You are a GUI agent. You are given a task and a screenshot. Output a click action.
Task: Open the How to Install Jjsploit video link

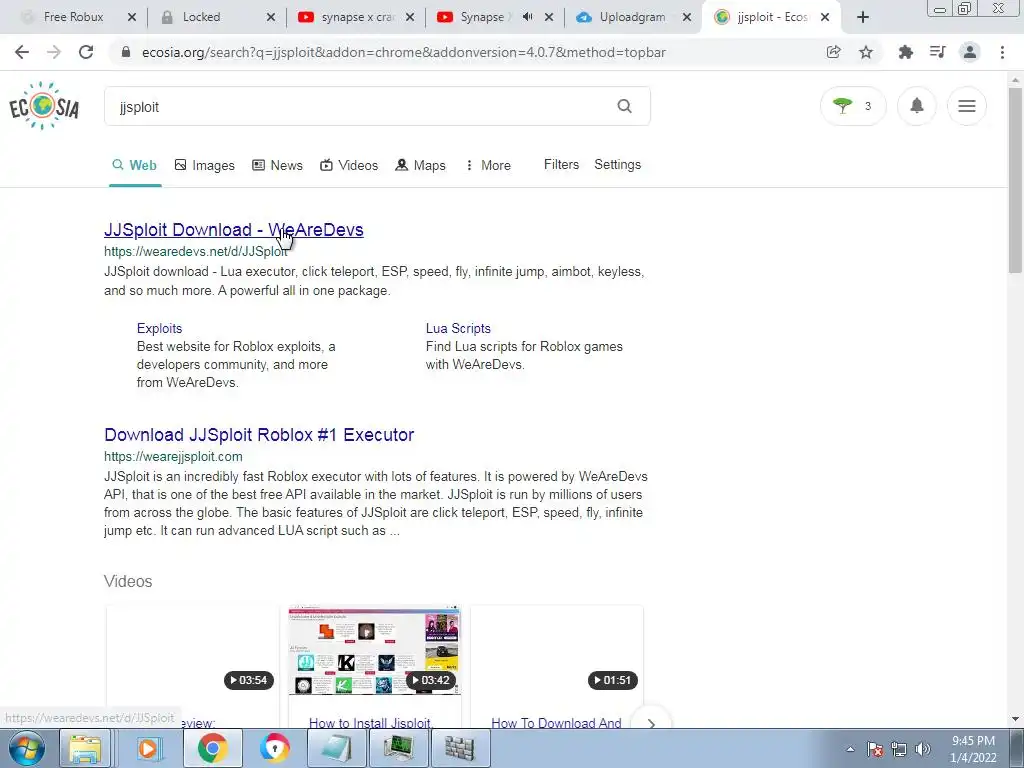pyautogui.click(x=370, y=722)
